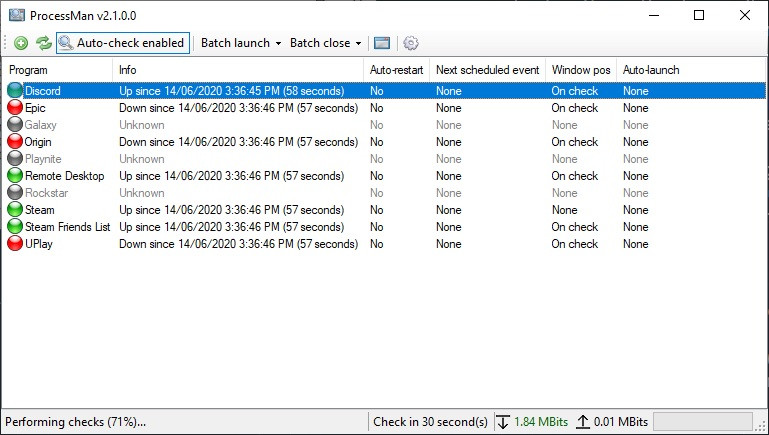Viewport: 769px width, 435px height.
Task: Click the green Steam status orb
Action: [x=15, y=209]
